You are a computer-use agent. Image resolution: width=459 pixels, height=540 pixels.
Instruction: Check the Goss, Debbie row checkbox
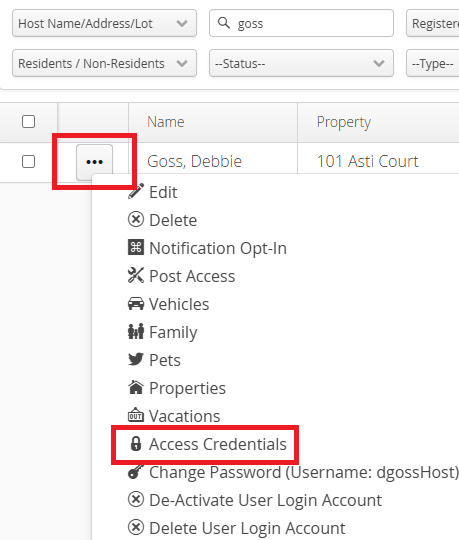28,162
